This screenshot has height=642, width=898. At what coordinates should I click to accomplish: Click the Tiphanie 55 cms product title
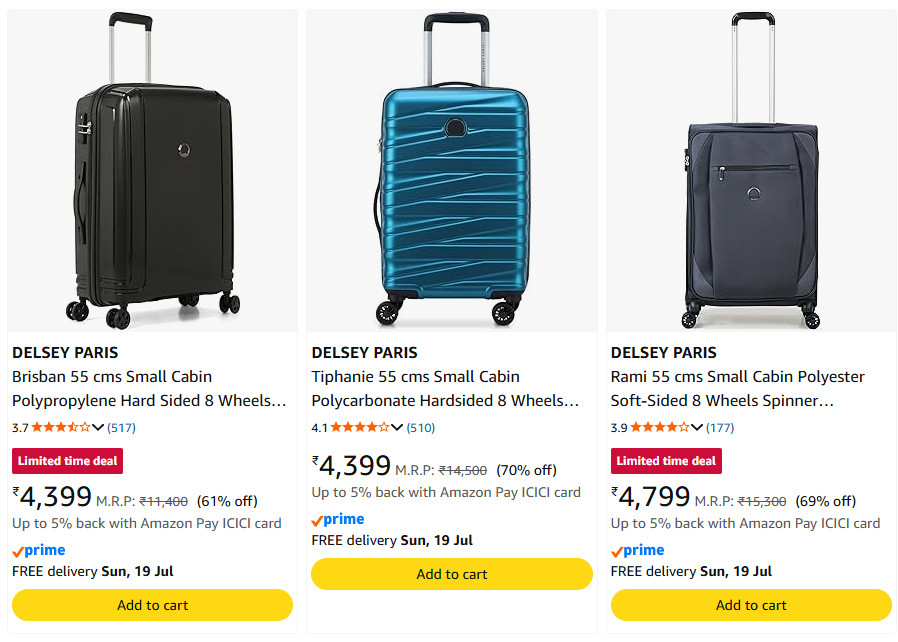[445, 389]
